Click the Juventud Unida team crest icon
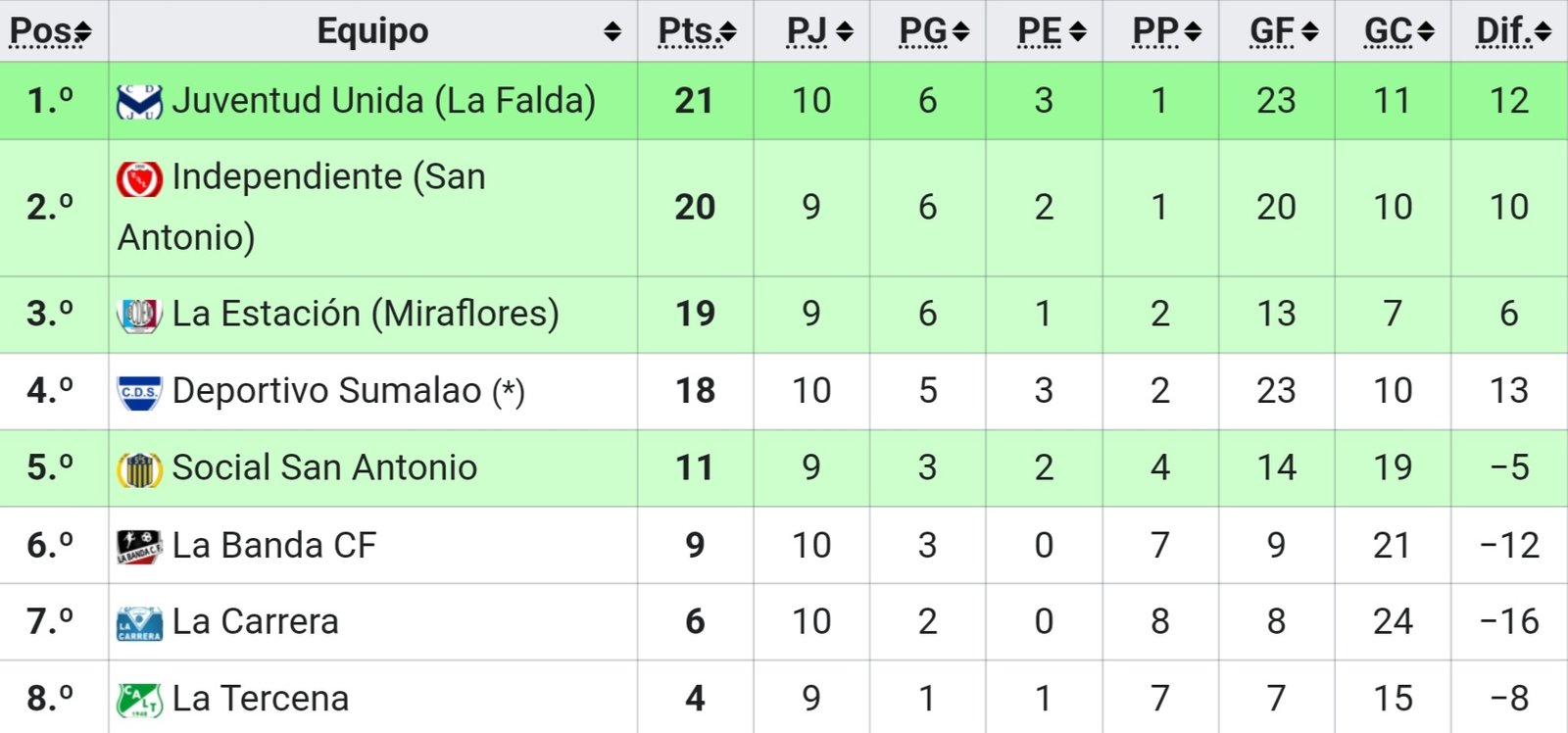 139,101
